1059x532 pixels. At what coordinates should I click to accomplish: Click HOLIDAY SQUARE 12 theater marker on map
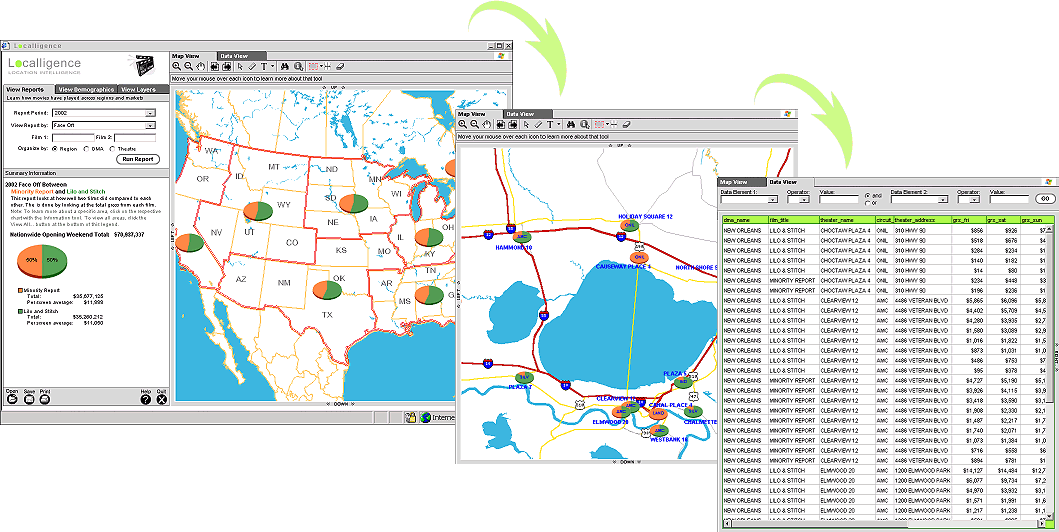tap(629, 225)
